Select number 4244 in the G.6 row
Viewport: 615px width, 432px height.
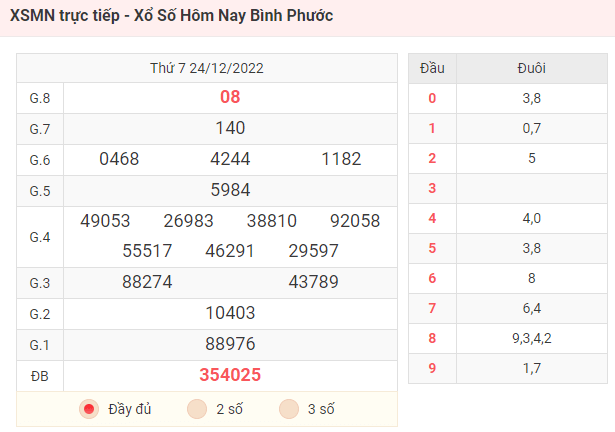point(230,159)
